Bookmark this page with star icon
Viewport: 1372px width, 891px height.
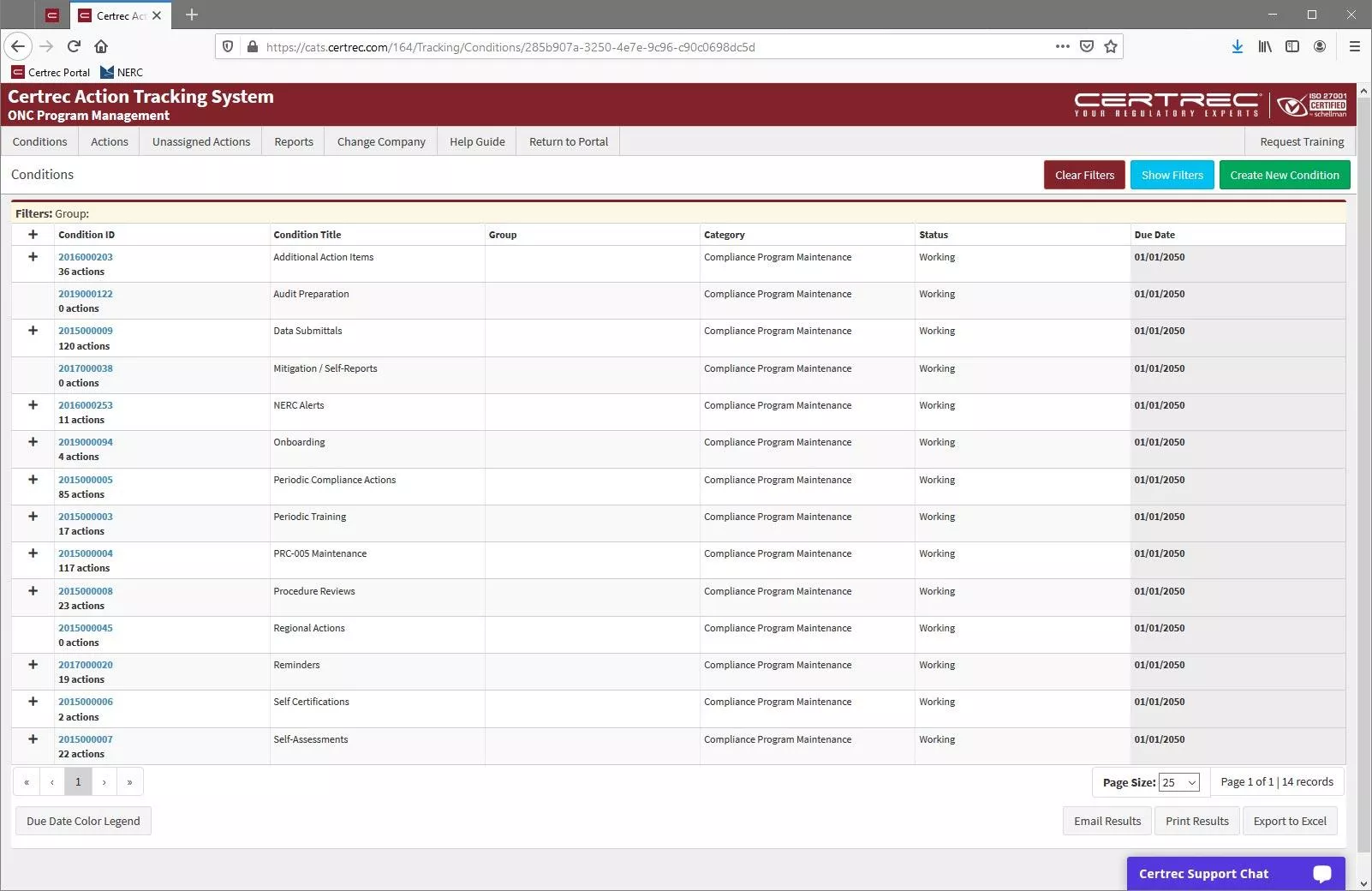1111,46
